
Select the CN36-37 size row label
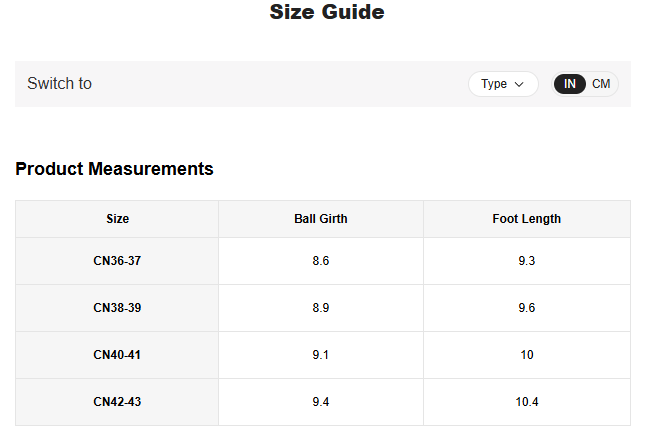point(117,261)
